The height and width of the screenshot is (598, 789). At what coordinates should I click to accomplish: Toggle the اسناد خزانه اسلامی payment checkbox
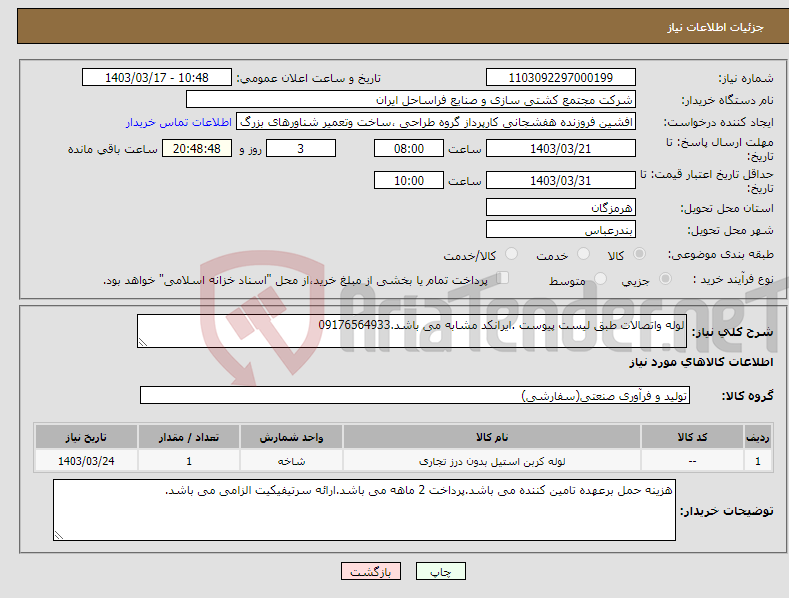point(502,278)
